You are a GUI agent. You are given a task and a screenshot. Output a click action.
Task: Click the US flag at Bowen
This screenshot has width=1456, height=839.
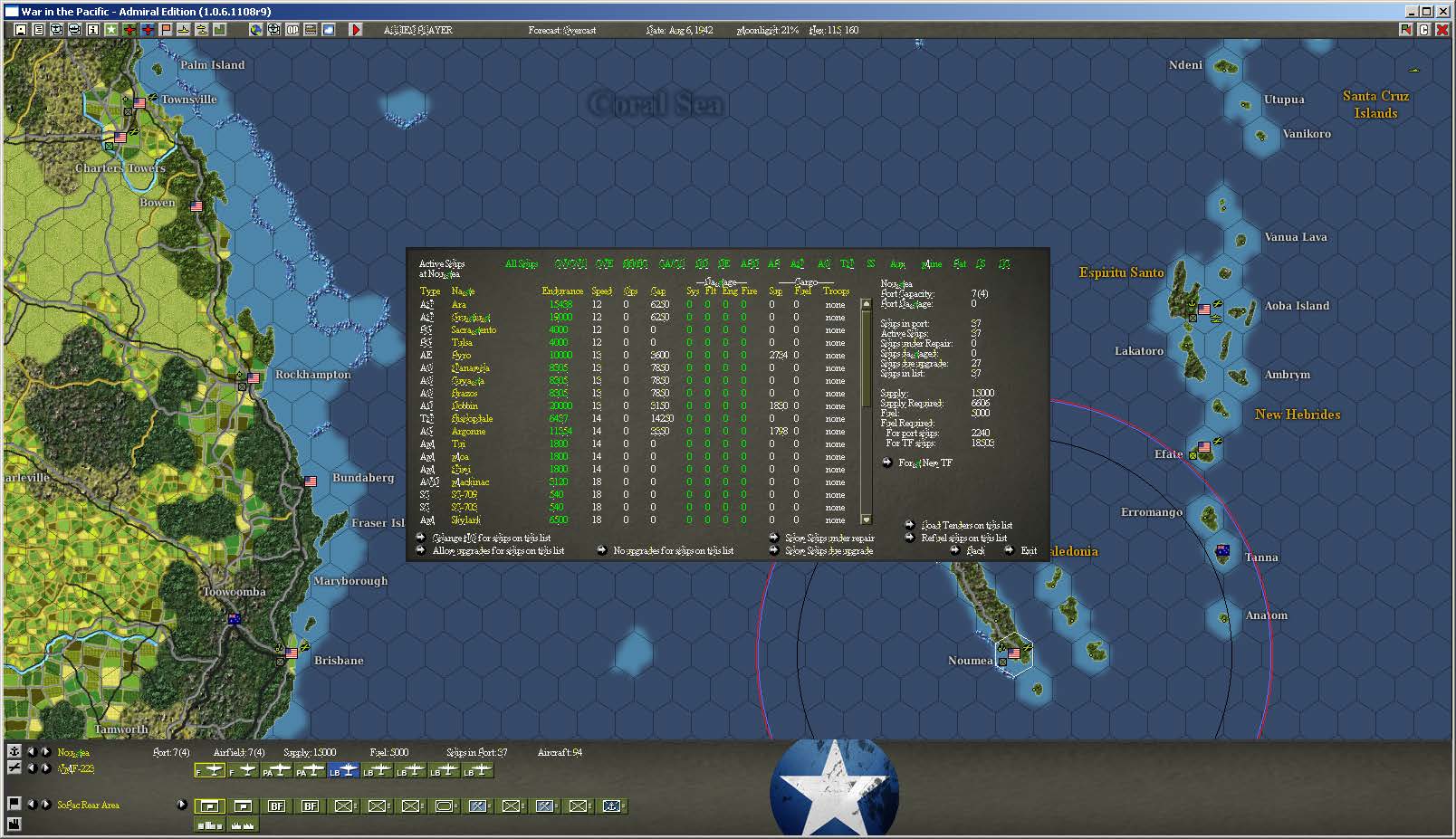(x=197, y=206)
